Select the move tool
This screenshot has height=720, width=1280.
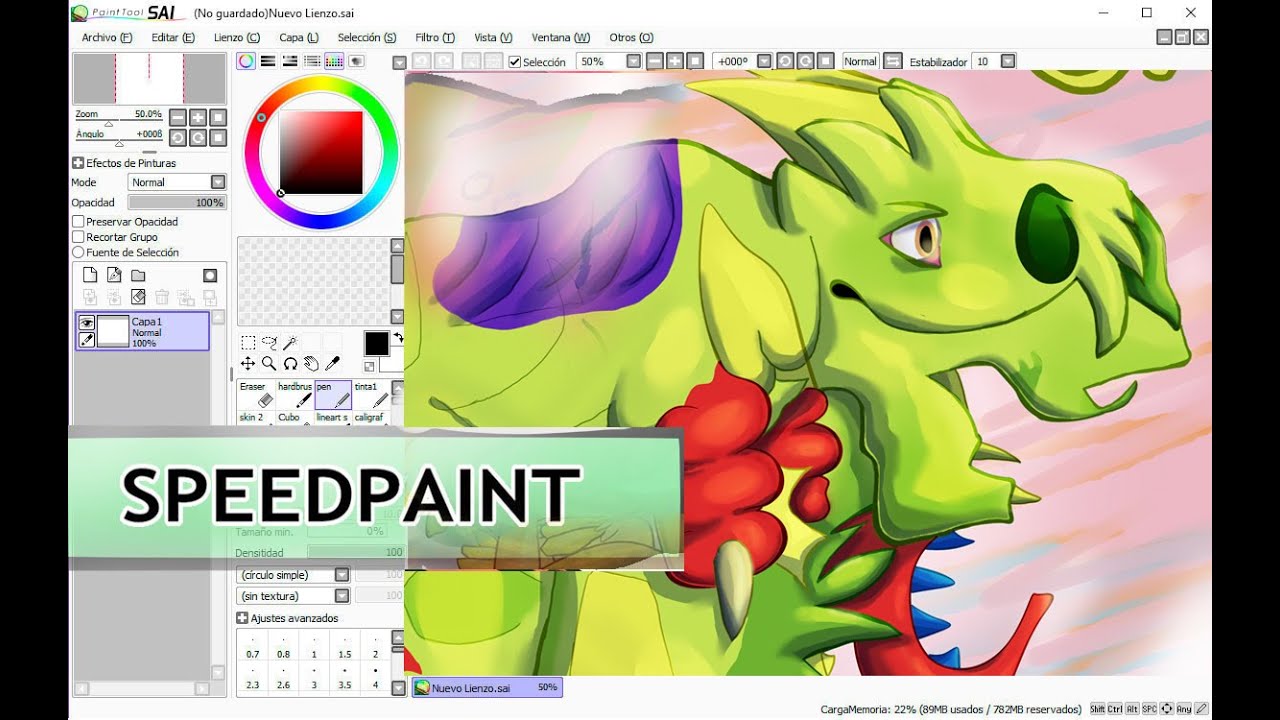coord(248,364)
